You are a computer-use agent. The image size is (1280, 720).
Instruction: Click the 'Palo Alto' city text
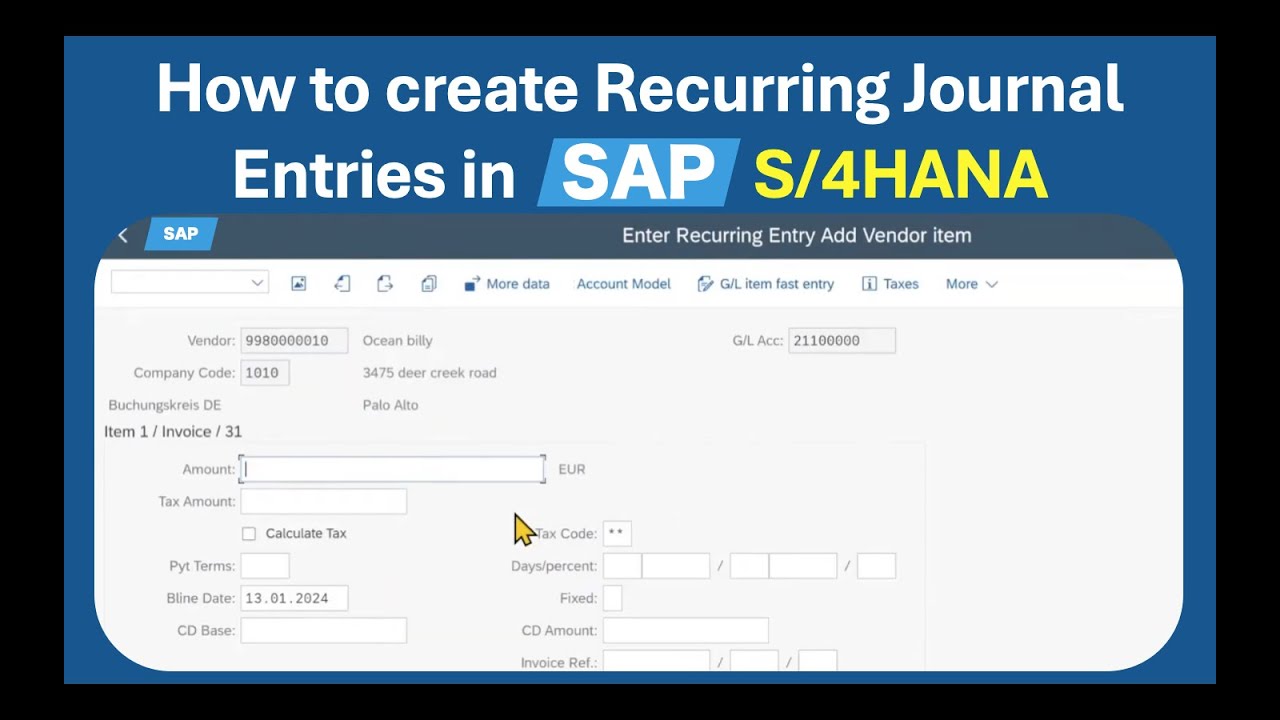click(391, 405)
